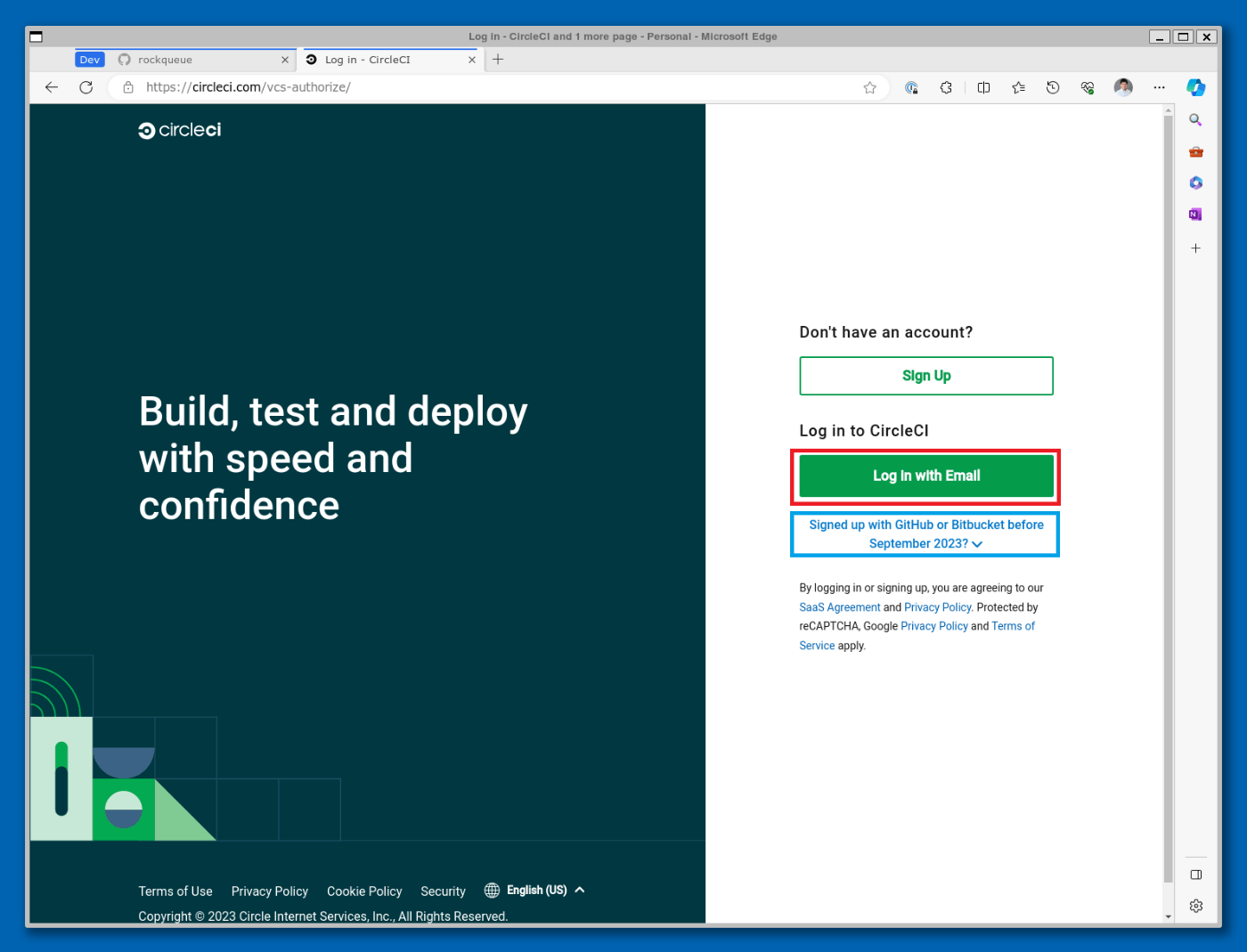This screenshot has width=1247, height=952.
Task: Switch to the rockqueue tab
Action: (x=204, y=60)
